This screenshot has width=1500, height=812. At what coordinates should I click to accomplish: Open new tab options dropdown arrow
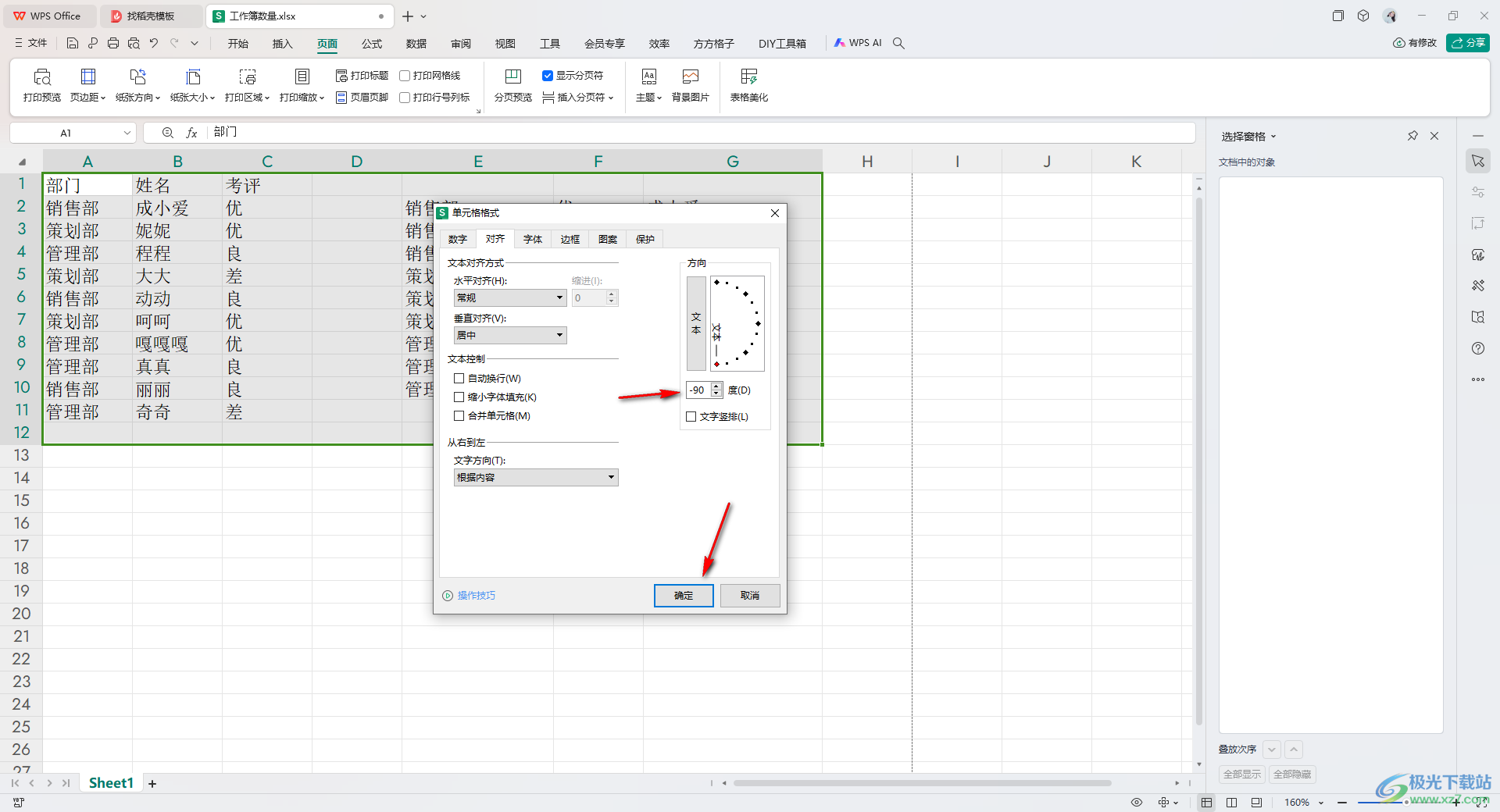click(423, 16)
